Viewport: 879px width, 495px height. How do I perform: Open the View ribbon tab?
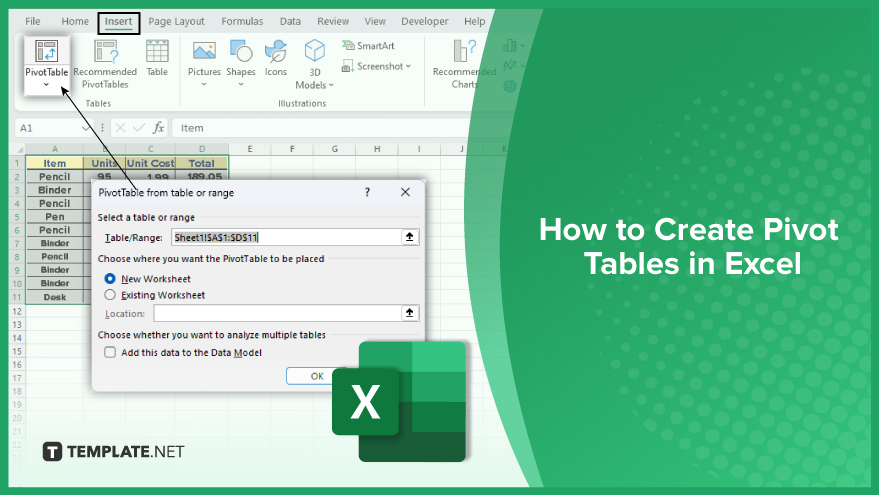point(374,21)
